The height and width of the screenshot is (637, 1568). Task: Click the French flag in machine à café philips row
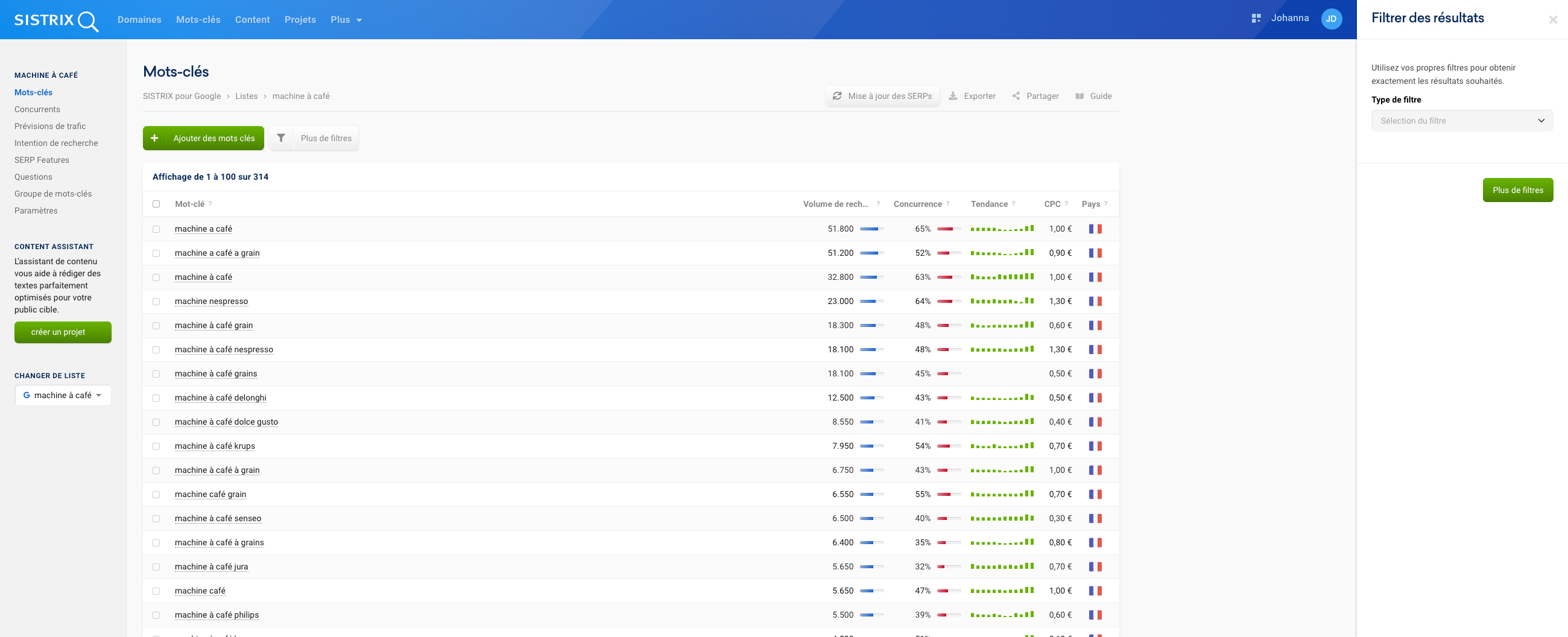(x=1095, y=615)
